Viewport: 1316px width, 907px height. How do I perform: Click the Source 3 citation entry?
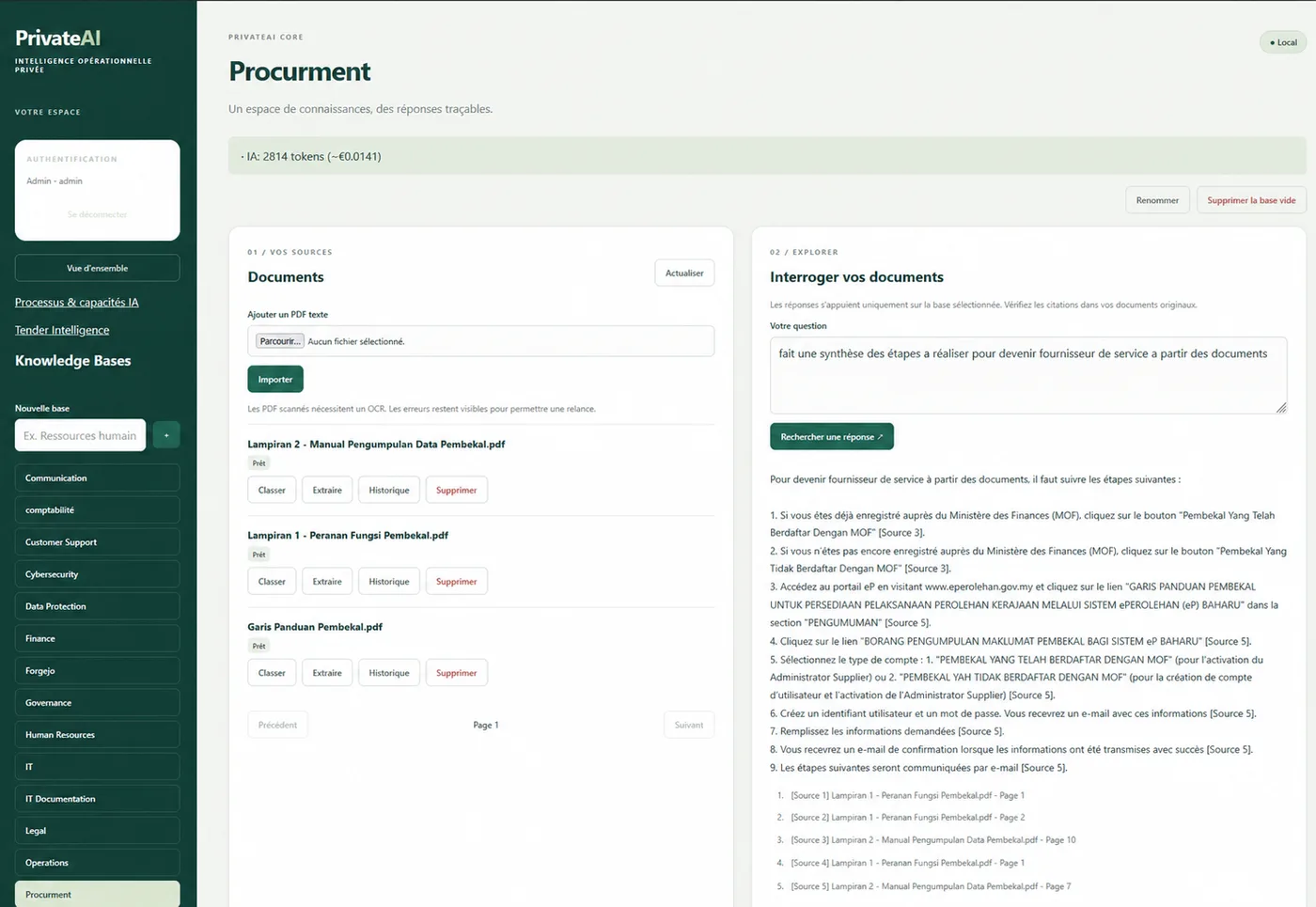(932, 840)
